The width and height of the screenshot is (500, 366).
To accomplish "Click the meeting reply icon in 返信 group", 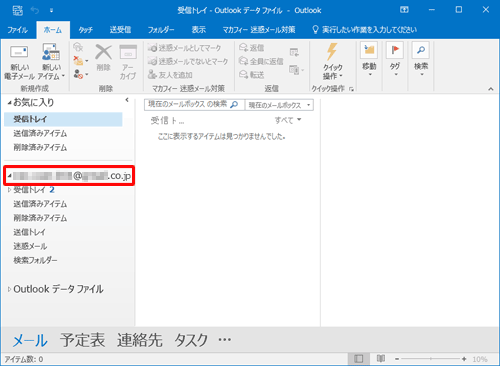I will pos(294,52).
